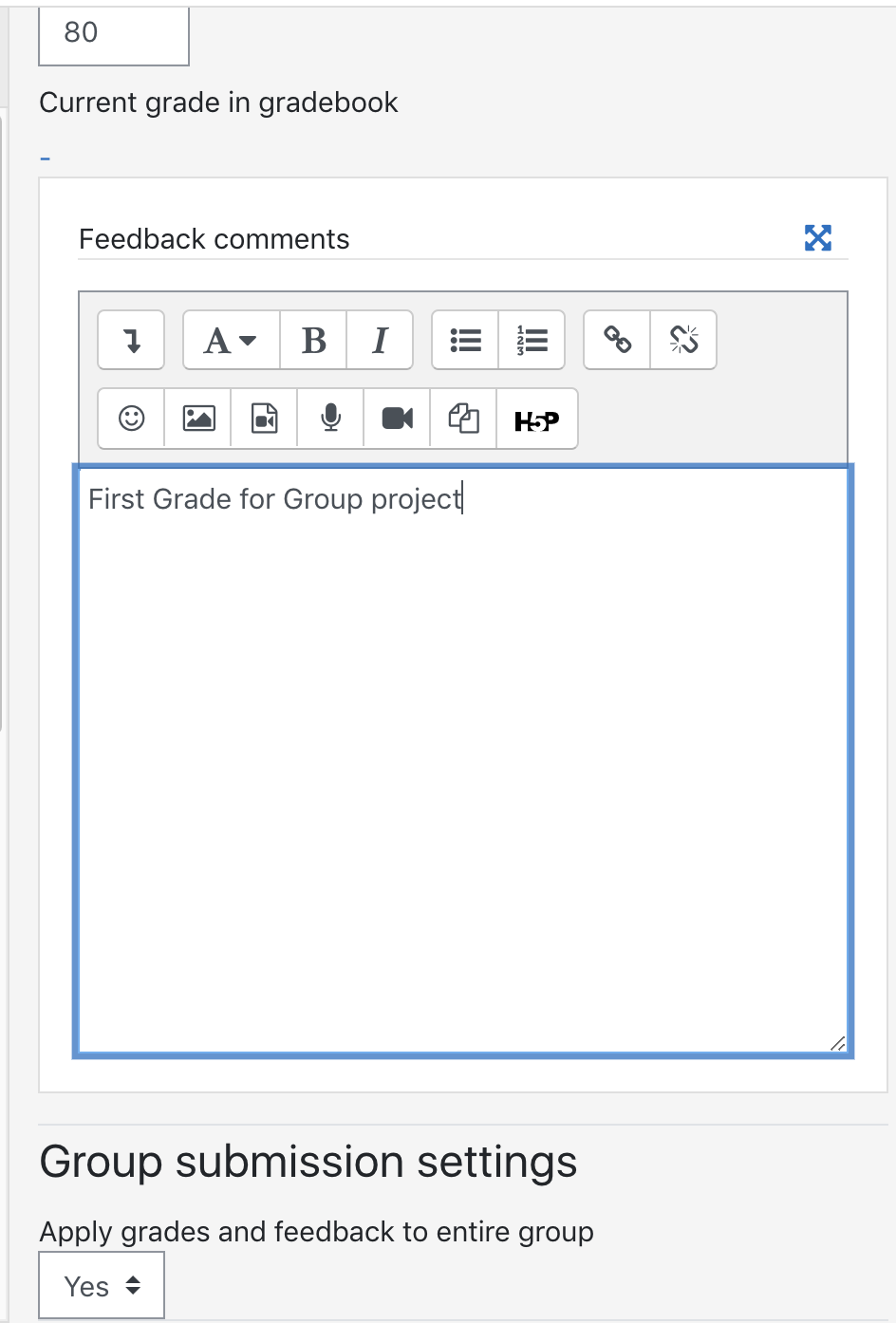Insert a numbered ordered list
The image size is (896, 1323).
click(x=532, y=340)
